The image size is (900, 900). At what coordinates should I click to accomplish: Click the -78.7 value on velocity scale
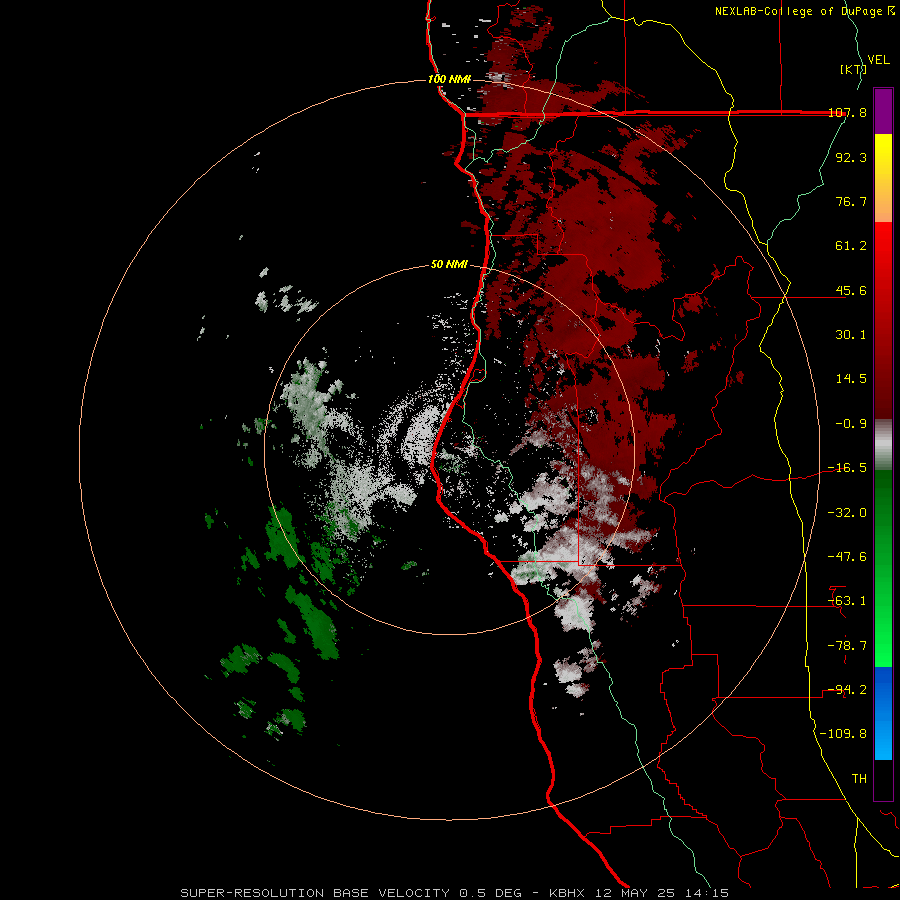(x=848, y=646)
